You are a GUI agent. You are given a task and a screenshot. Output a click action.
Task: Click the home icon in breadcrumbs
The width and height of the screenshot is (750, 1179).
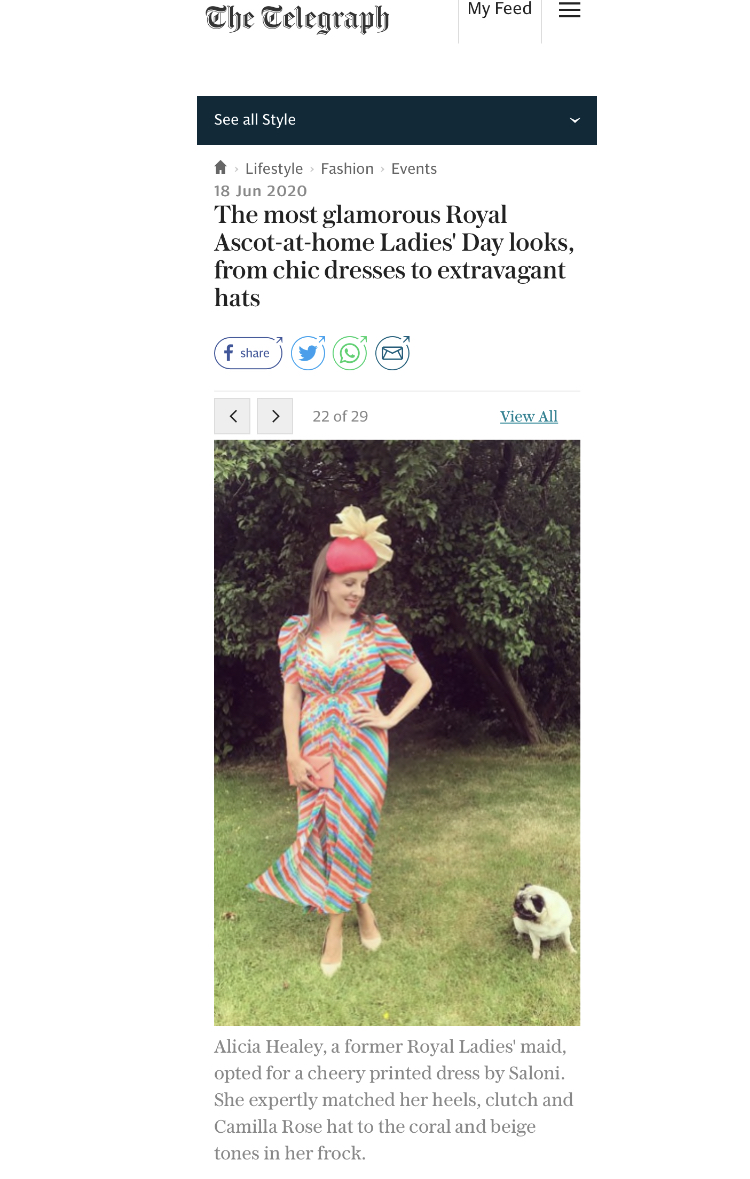coord(221,168)
